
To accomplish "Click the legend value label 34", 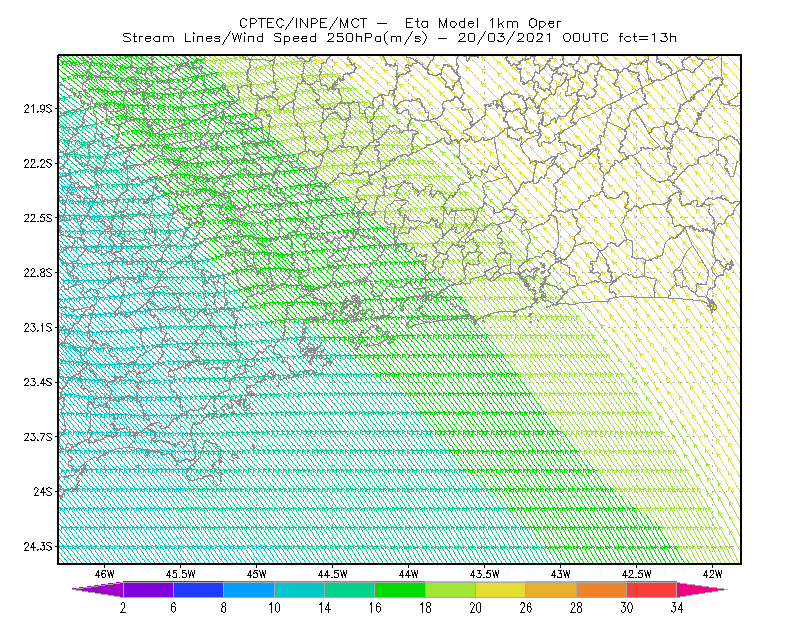I will pyautogui.click(x=677, y=608).
